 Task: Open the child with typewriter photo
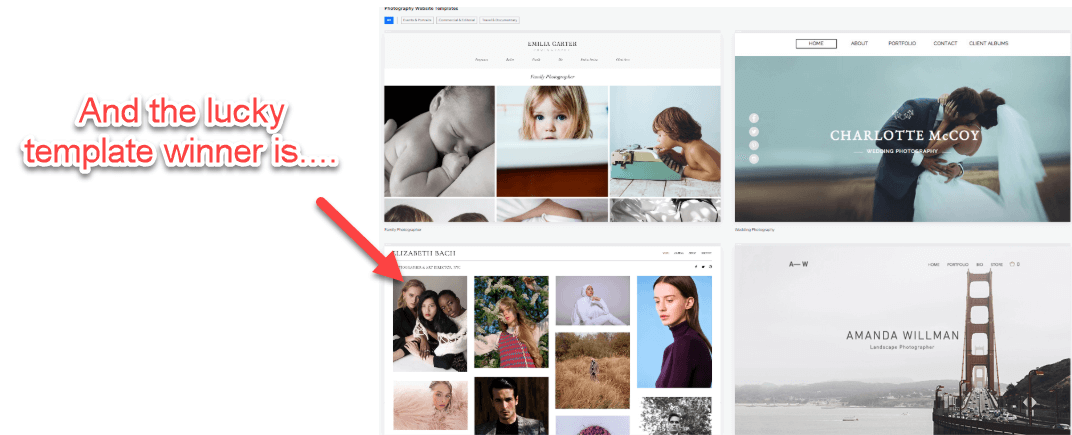point(665,141)
